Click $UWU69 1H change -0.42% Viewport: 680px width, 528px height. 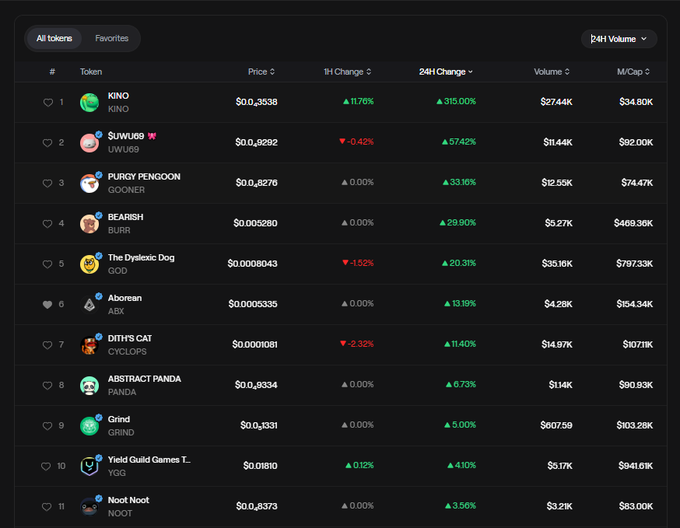point(356,142)
